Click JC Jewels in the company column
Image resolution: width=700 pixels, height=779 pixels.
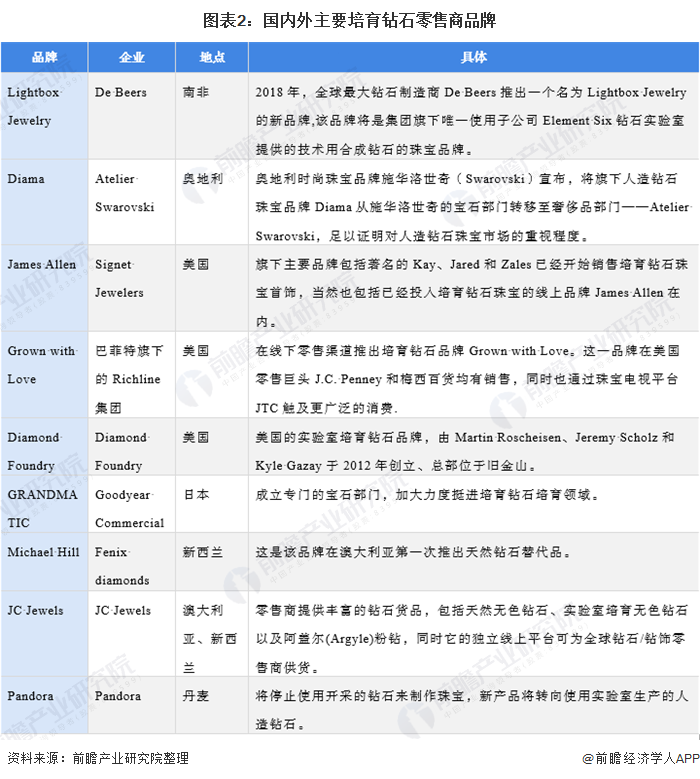[132, 633]
